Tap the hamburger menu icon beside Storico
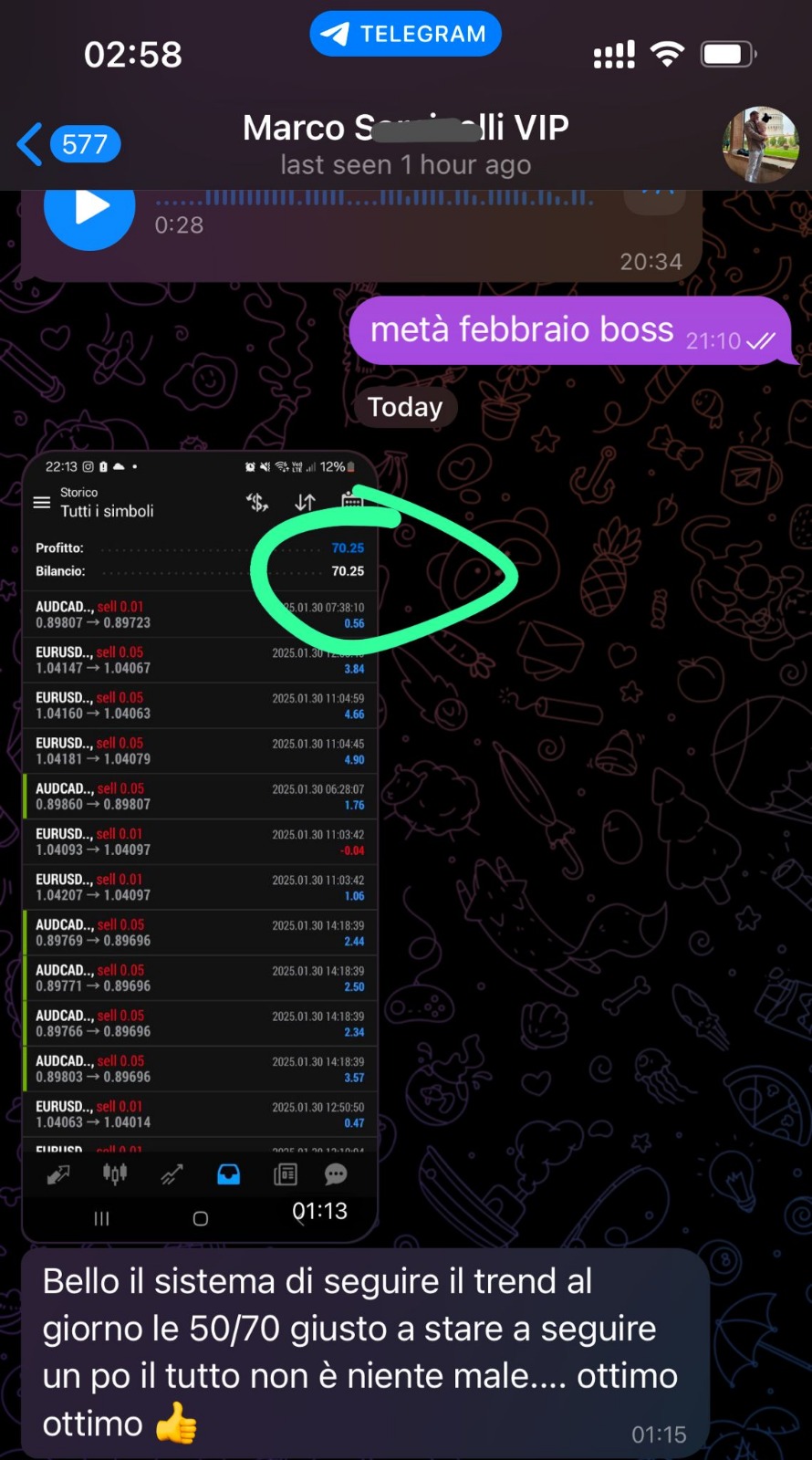 pos(42,503)
